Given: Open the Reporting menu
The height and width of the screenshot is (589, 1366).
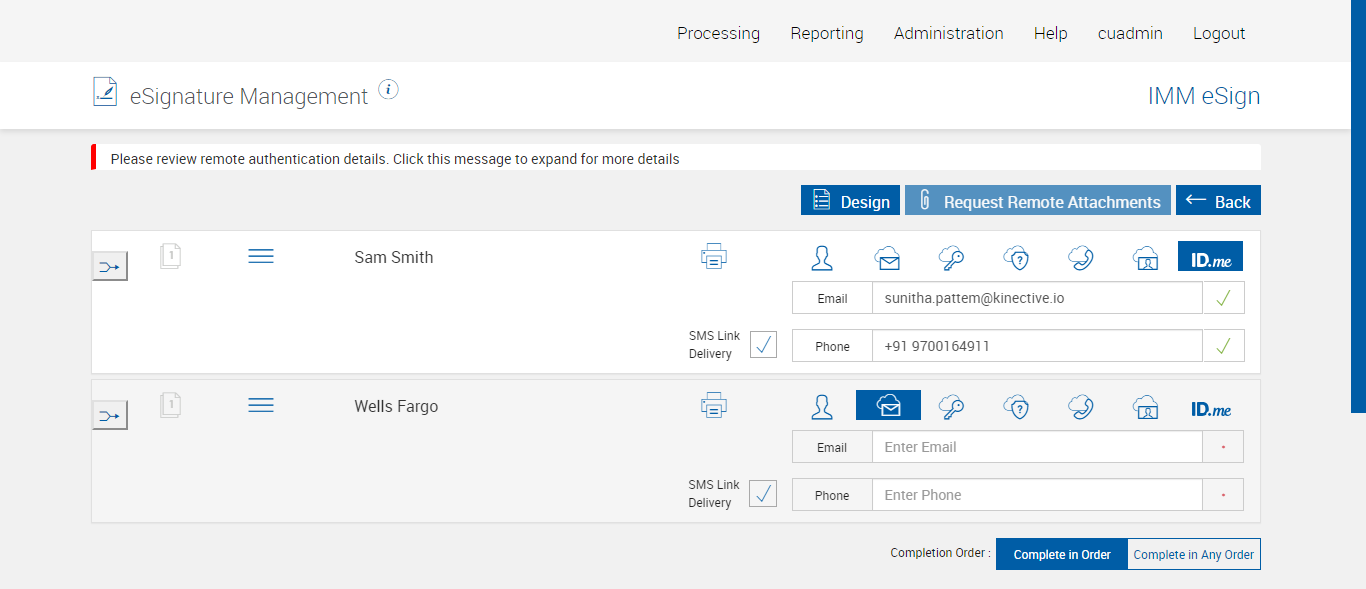Looking at the screenshot, I should [827, 33].
